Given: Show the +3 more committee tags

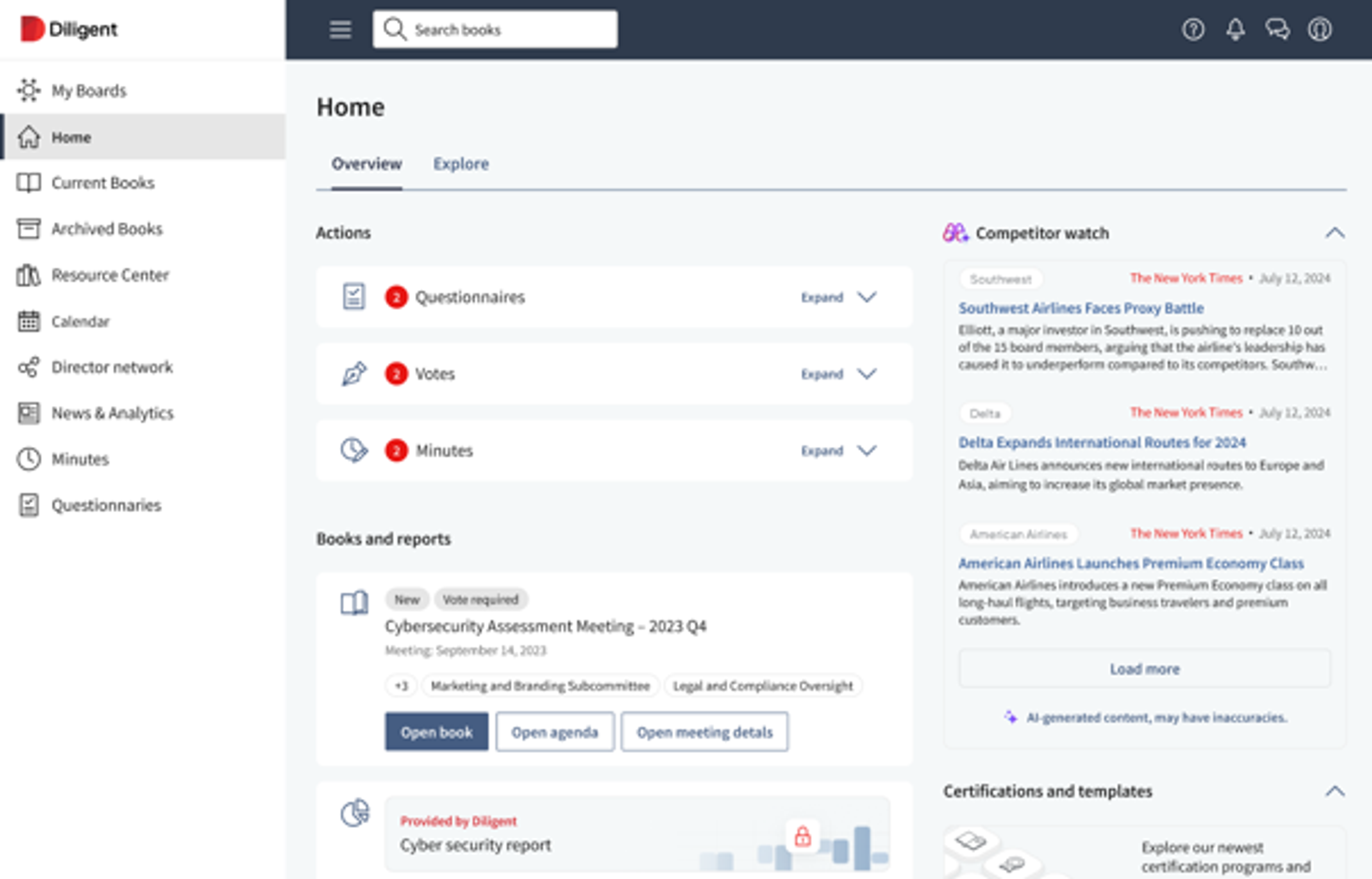Looking at the screenshot, I should click(x=401, y=685).
